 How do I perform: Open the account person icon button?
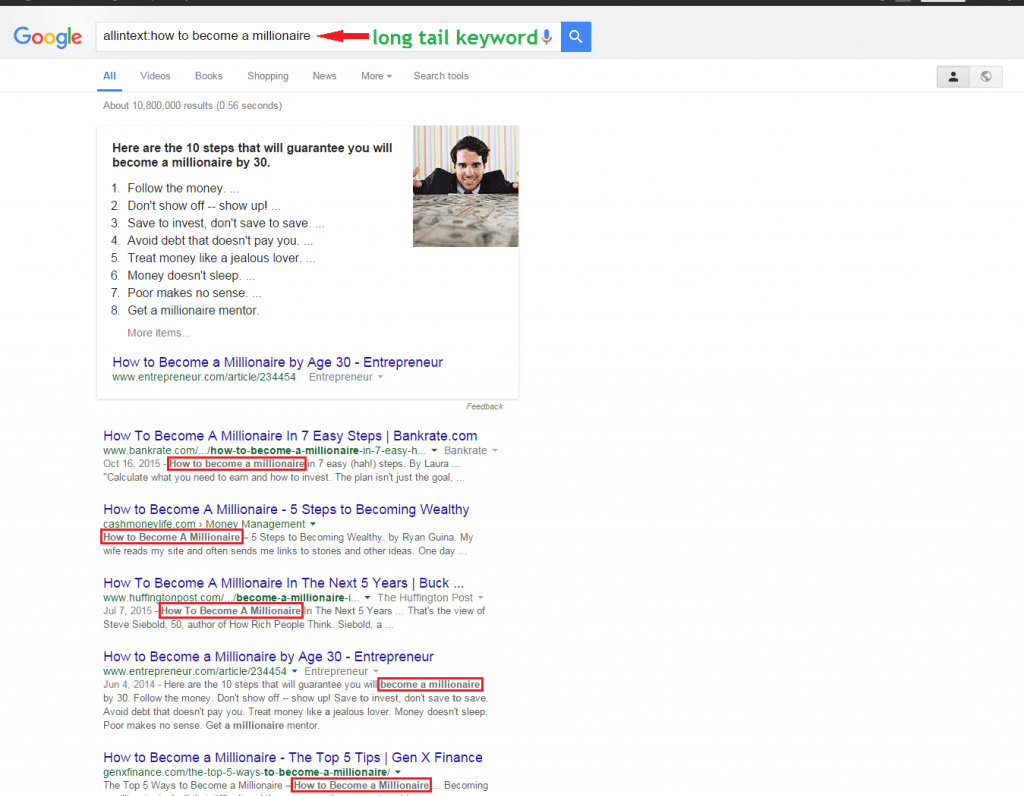pos(953,76)
